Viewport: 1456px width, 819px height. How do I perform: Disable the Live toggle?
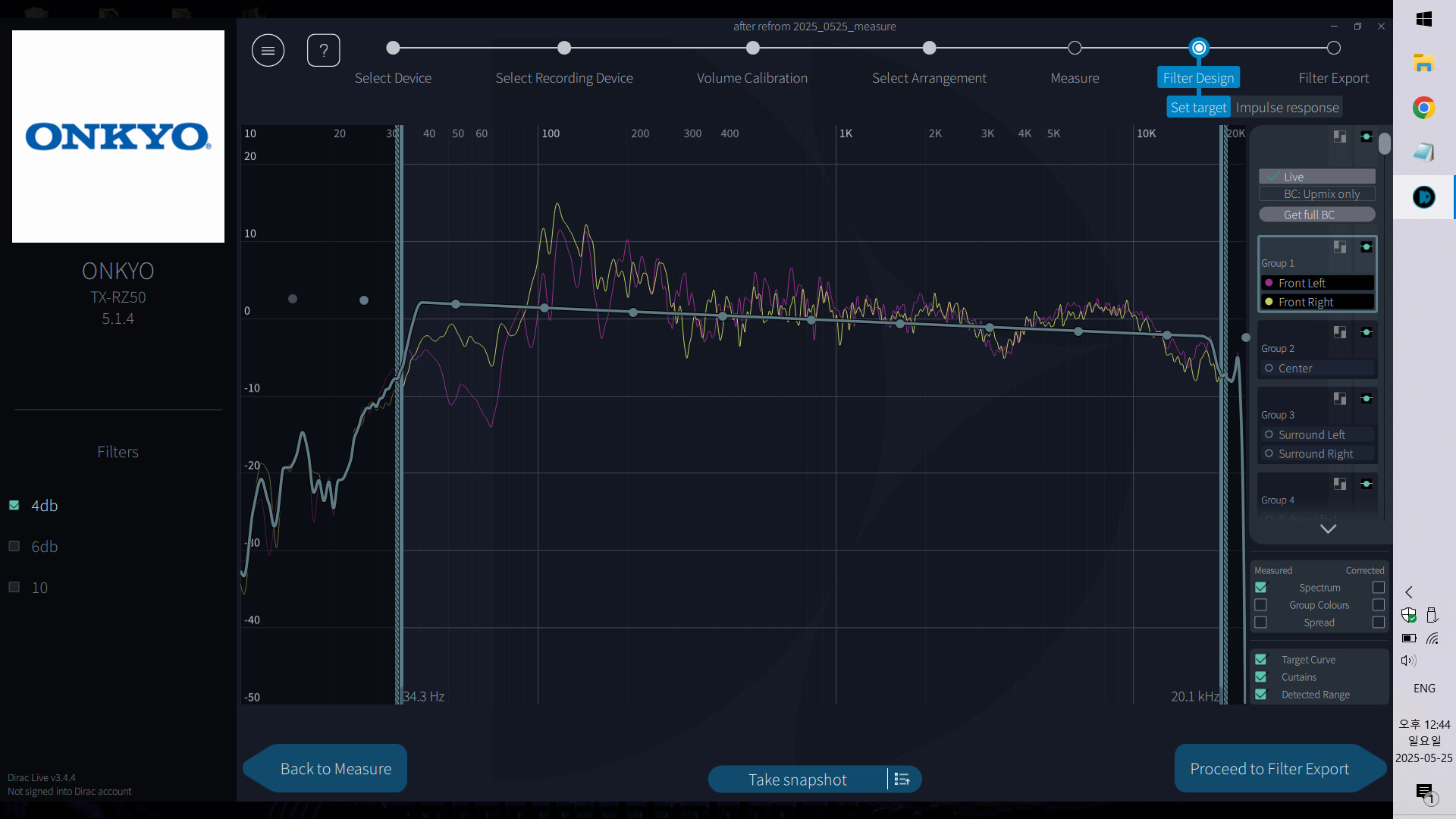(x=1316, y=177)
